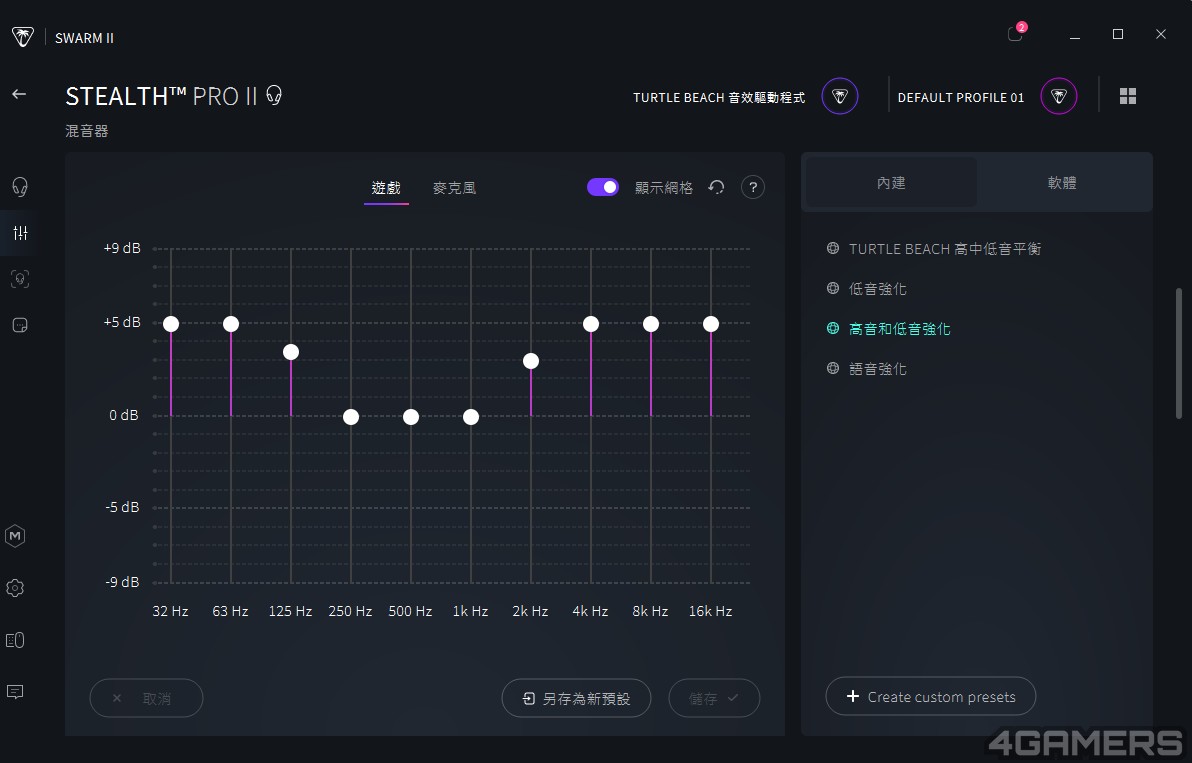Select the 內建 presets tab
1192x763 pixels.
[x=891, y=182]
